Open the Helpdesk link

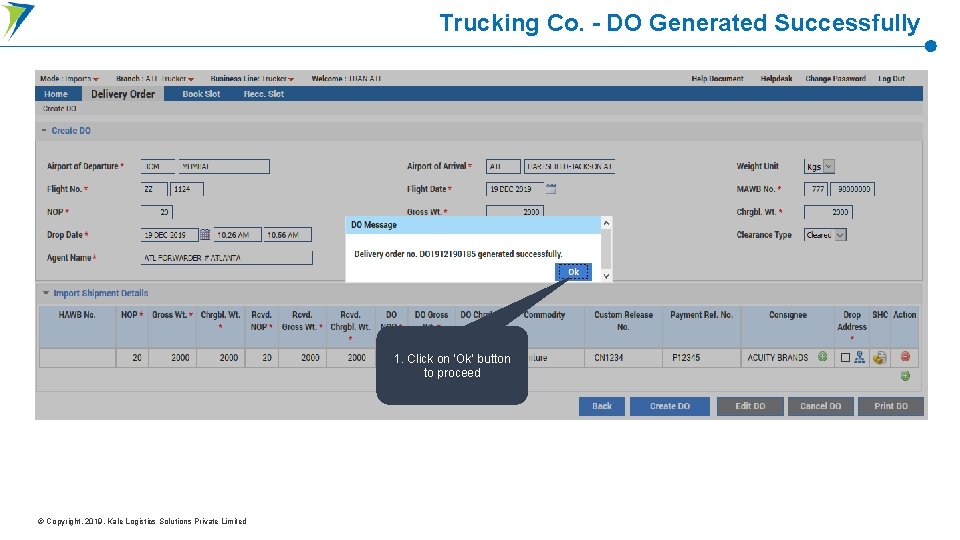coord(776,78)
